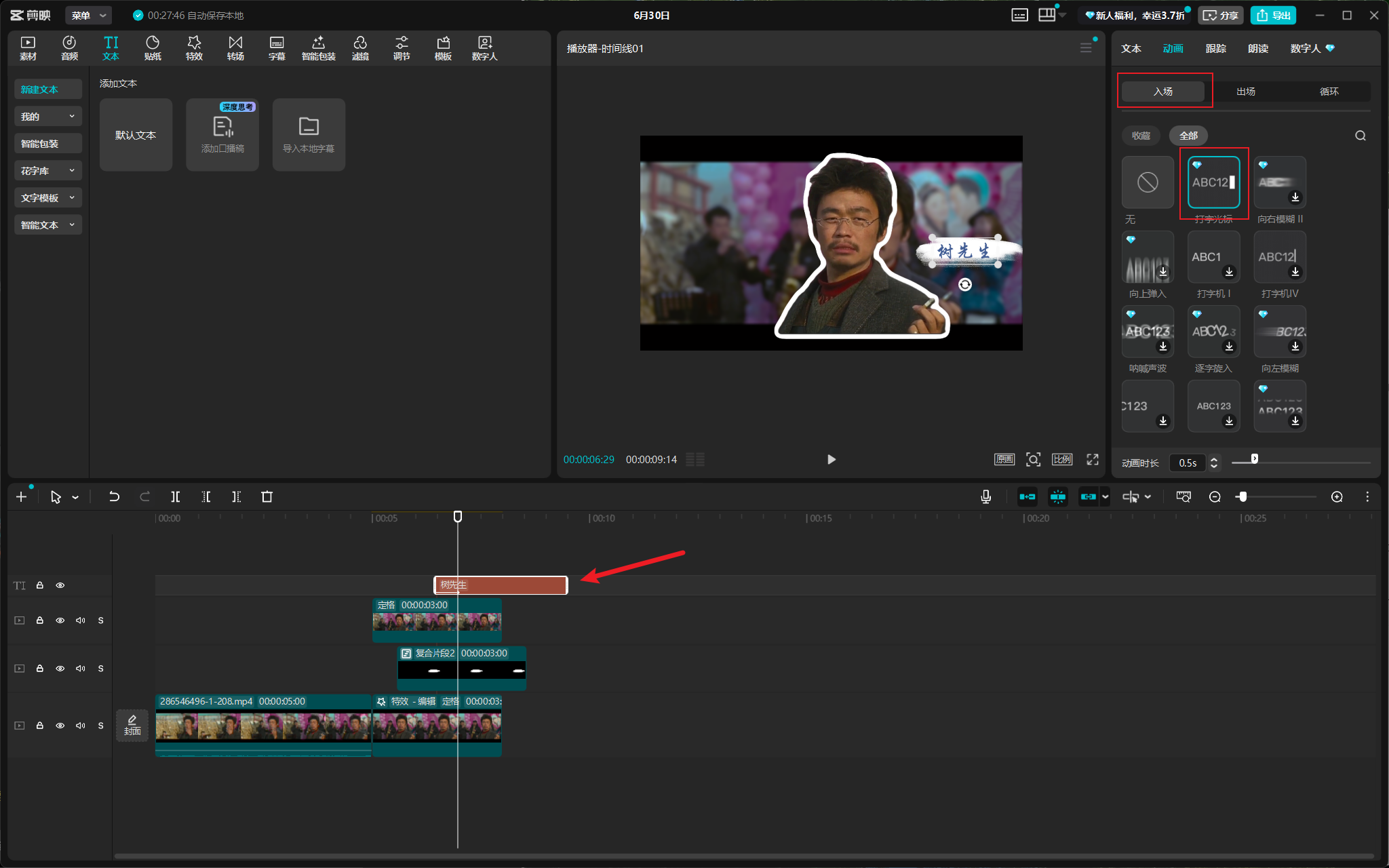The height and width of the screenshot is (868, 1389).
Task: Click the undo arrow in timeline toolbar
Action: (x=114, y=497)
